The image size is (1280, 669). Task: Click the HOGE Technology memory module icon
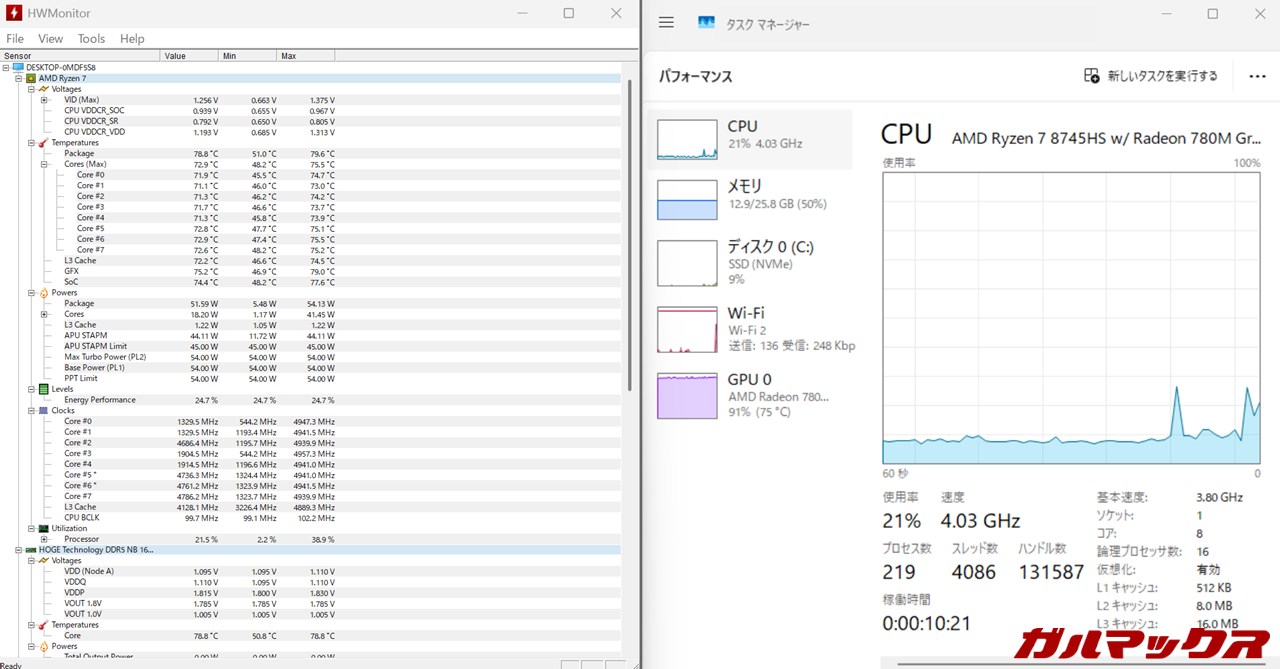pyautogui.click(x=31, y=550)
